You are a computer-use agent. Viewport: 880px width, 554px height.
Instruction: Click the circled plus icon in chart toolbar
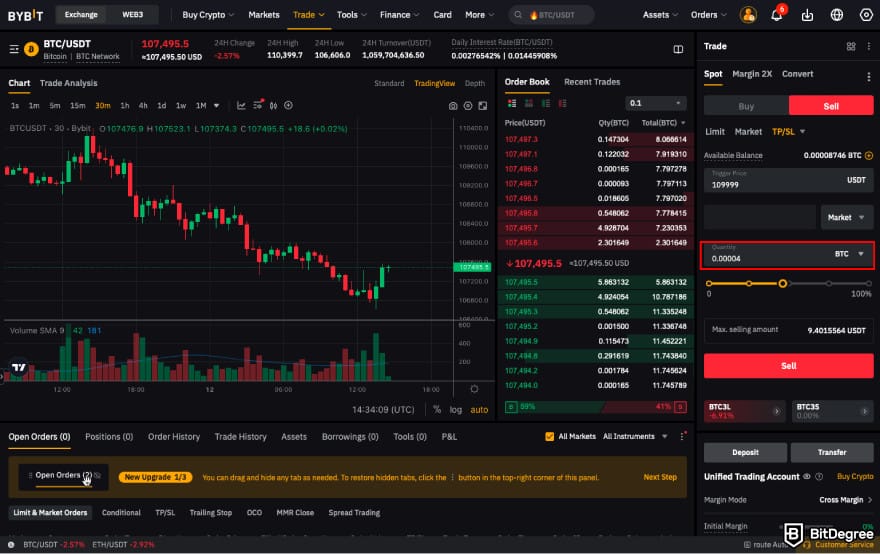pos(288,105)
